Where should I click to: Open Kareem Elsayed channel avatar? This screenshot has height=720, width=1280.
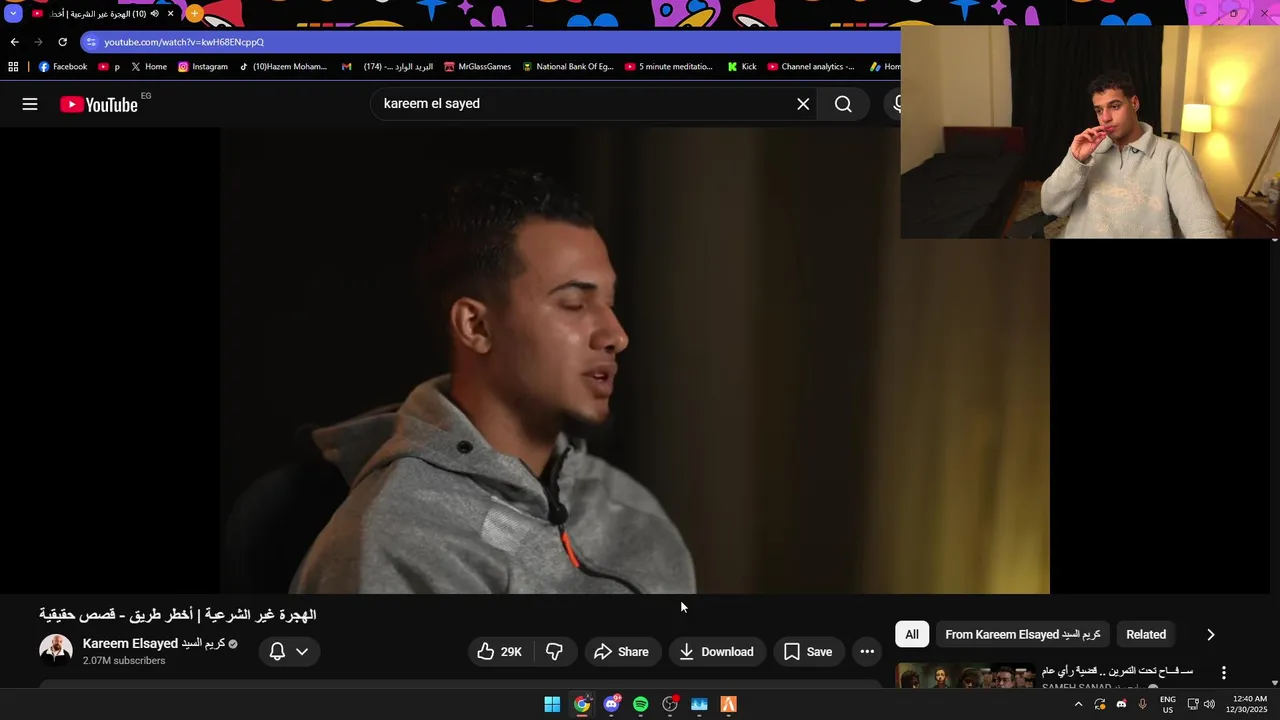pyautogui.click(x=56, y=650)
